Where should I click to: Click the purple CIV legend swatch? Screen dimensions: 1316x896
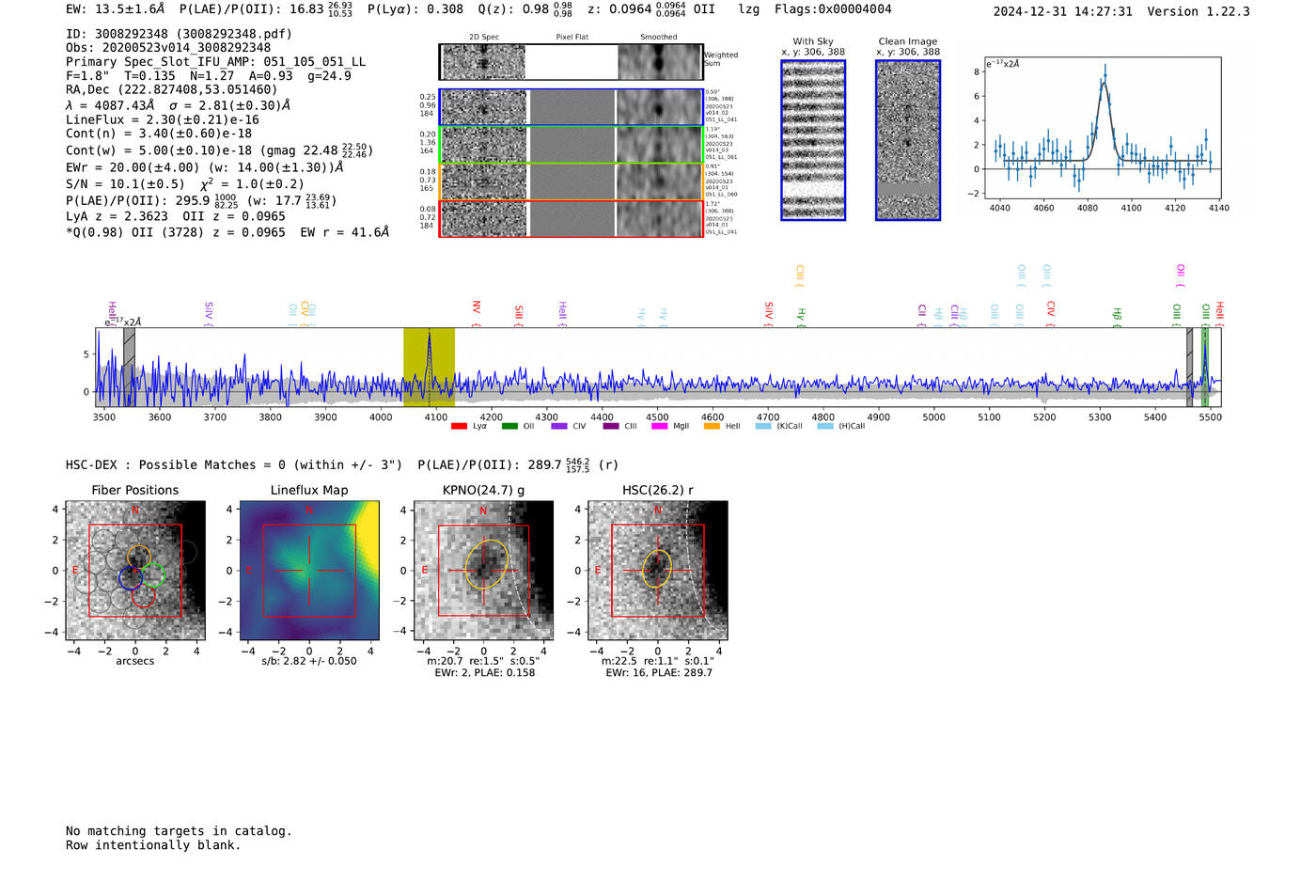(559, 426)
